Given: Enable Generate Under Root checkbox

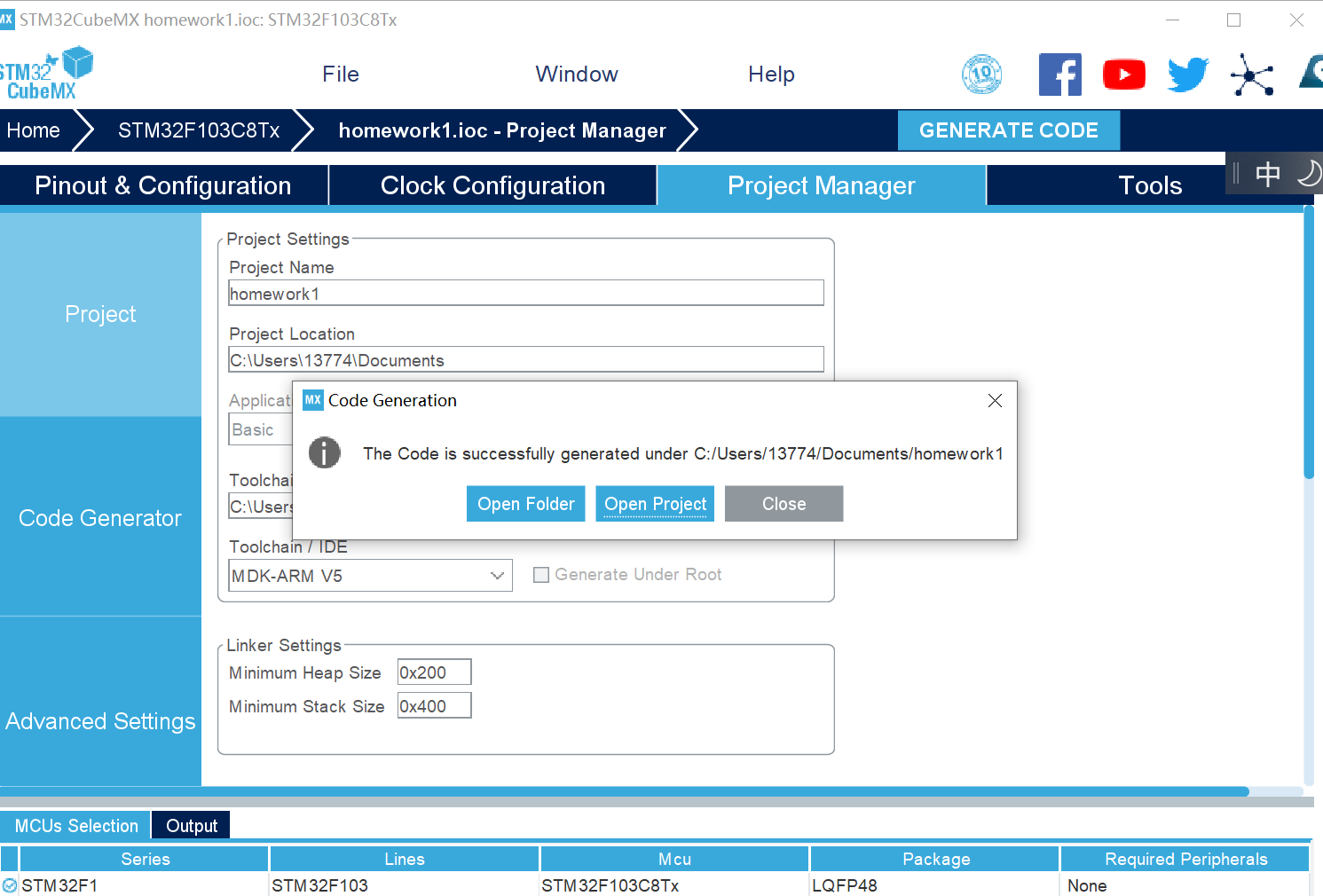Looking at the screenshot, I should (540, 575).
